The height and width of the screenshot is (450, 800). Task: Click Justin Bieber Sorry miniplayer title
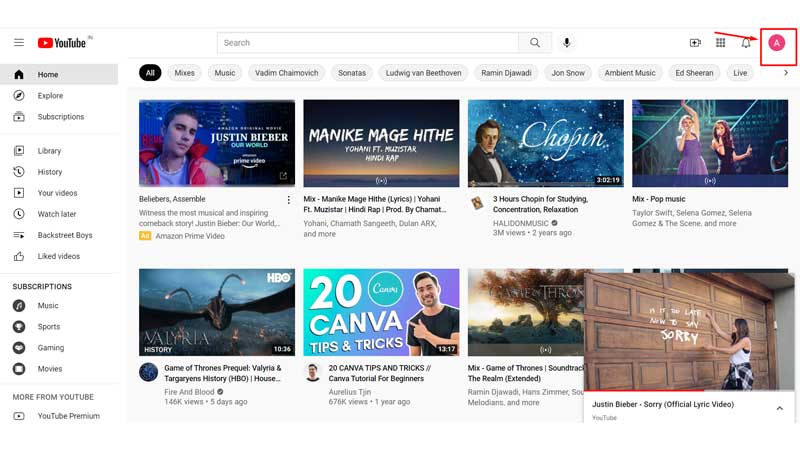[x=663, y=404]
